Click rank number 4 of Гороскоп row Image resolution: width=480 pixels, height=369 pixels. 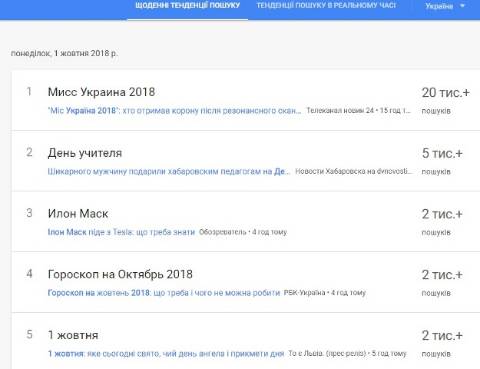coord(29,274)
